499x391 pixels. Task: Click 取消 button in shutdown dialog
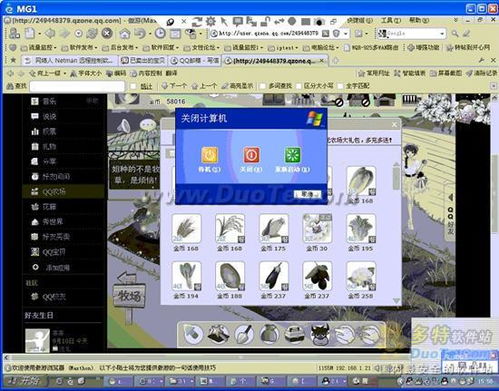click(x=307, y=194)
